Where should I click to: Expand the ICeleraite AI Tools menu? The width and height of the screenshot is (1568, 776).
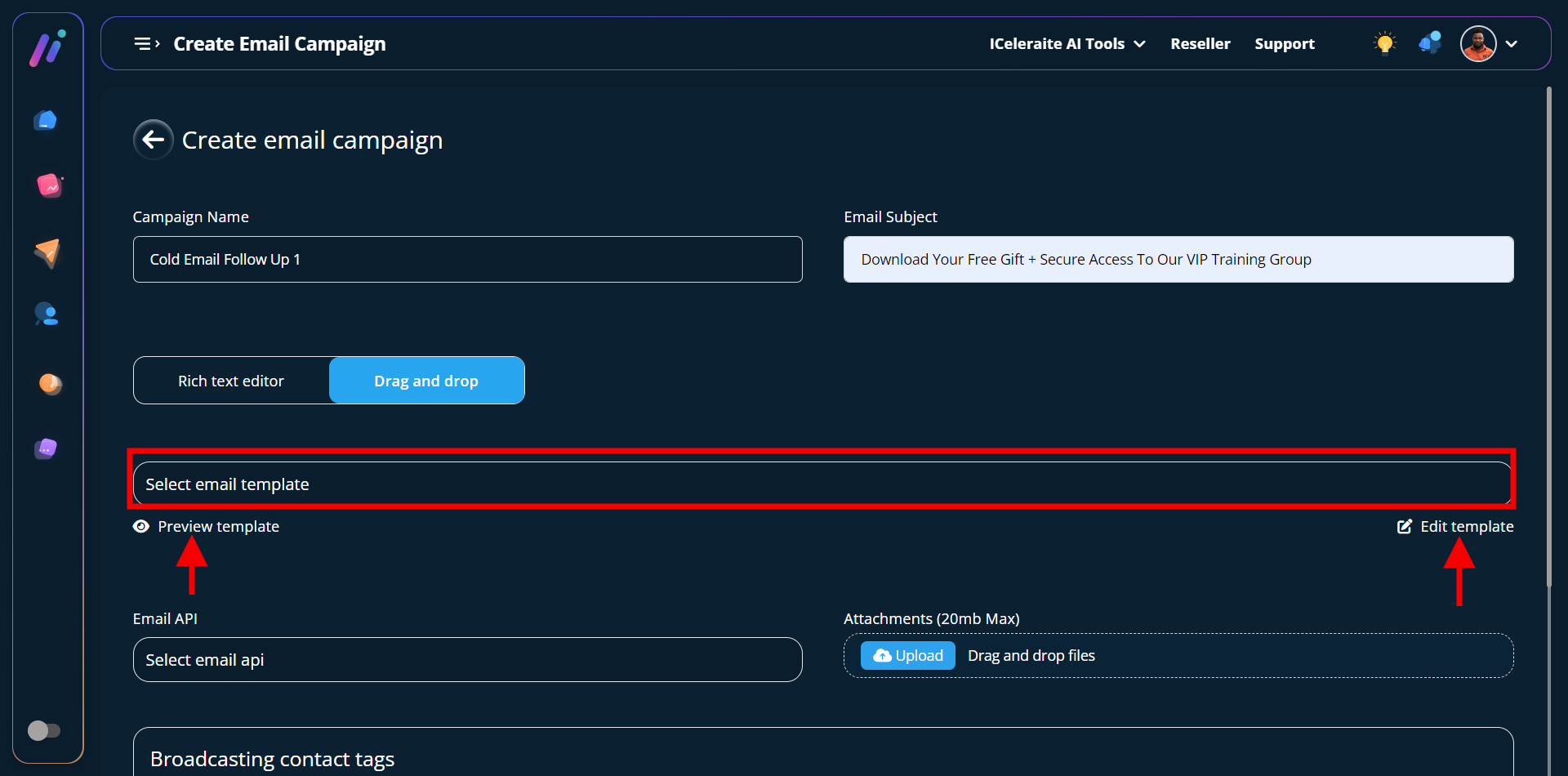pyautogui.click(x=1067, y=44)
